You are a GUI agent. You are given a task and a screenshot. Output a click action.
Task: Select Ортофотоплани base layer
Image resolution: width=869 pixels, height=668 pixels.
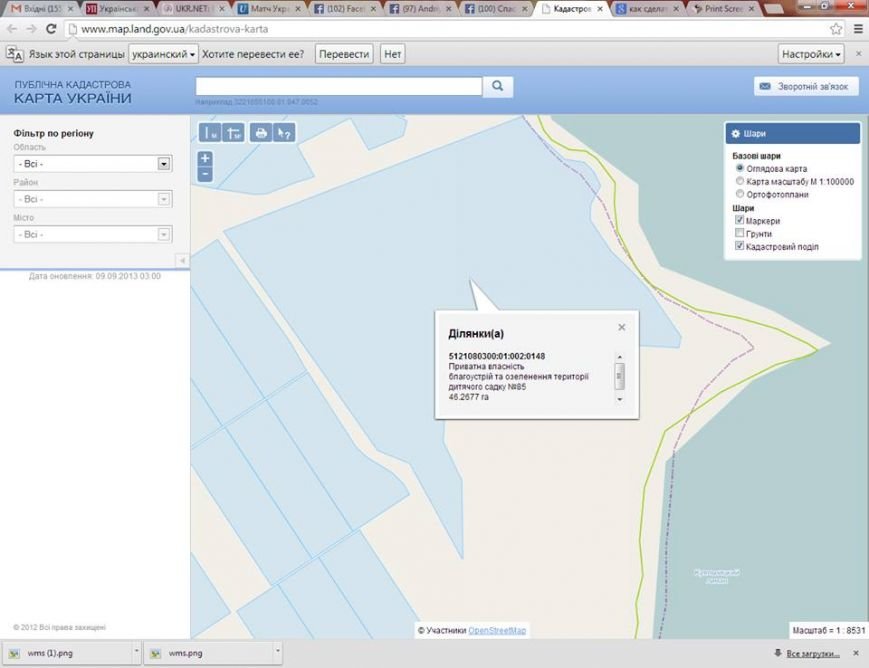(739, 194)
